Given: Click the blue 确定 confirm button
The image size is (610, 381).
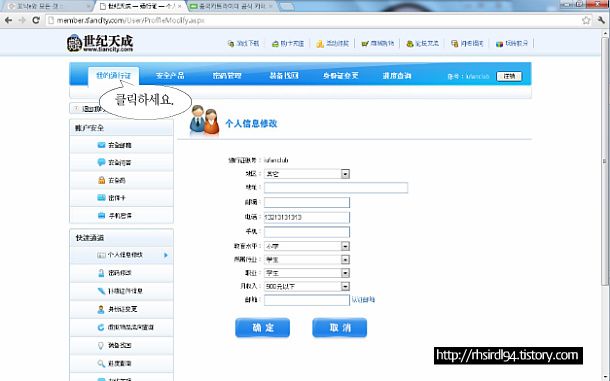Looking at the screenshot, I should (x=263, y=328).
